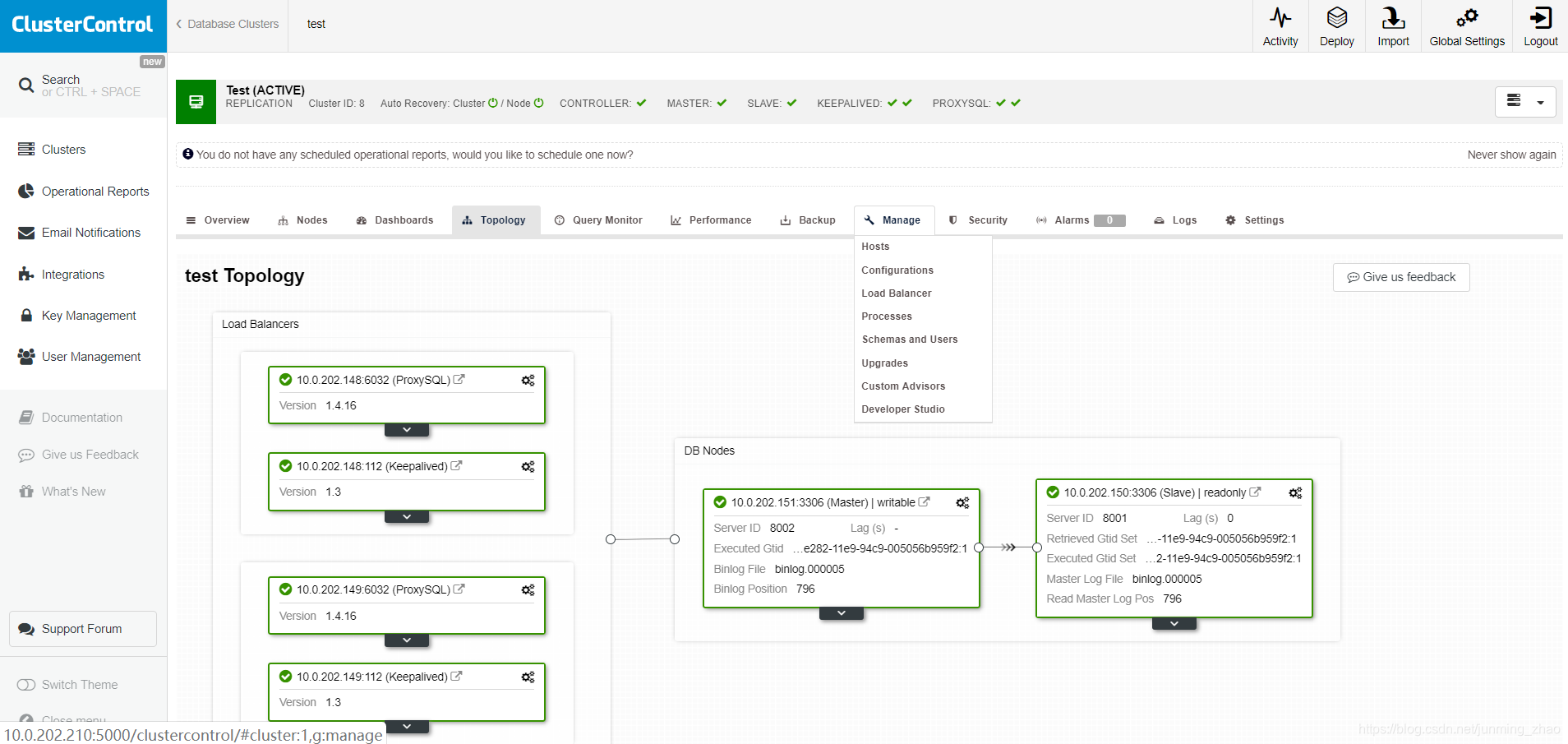Expand 10.0.202.148:112 Keepalived node details
This screenshot has height=744, width=1568.
tap(407, 517)
